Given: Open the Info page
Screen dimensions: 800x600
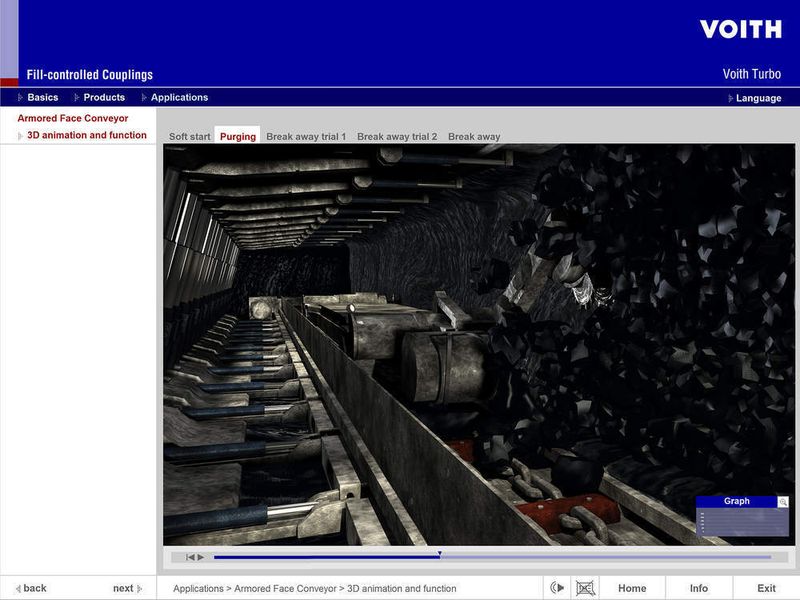Looking at the screenshot, I should (x=698, y=588).
